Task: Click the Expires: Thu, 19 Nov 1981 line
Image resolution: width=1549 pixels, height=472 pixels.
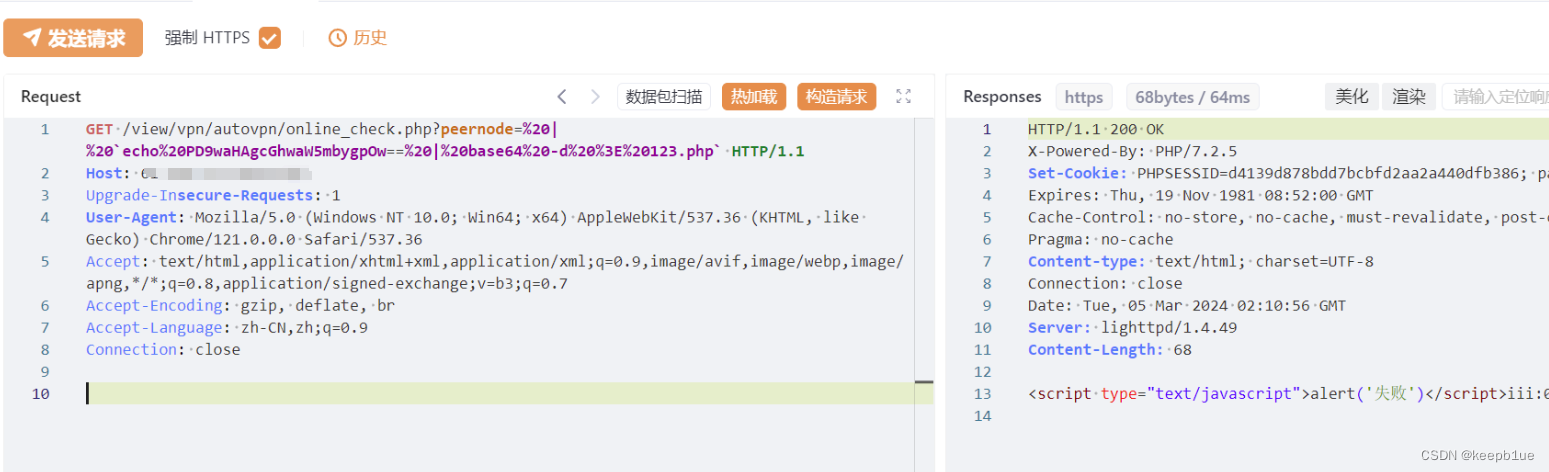Action: pyautogui.click(x=1201, y=196)
